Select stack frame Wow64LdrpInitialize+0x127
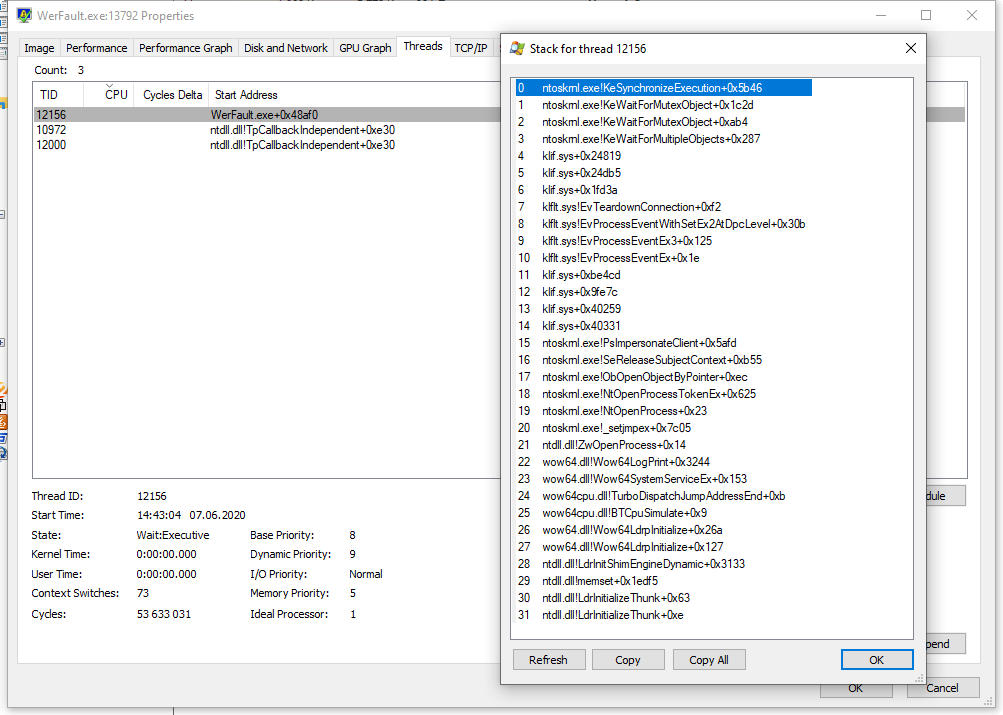 [x=664, y=547]
